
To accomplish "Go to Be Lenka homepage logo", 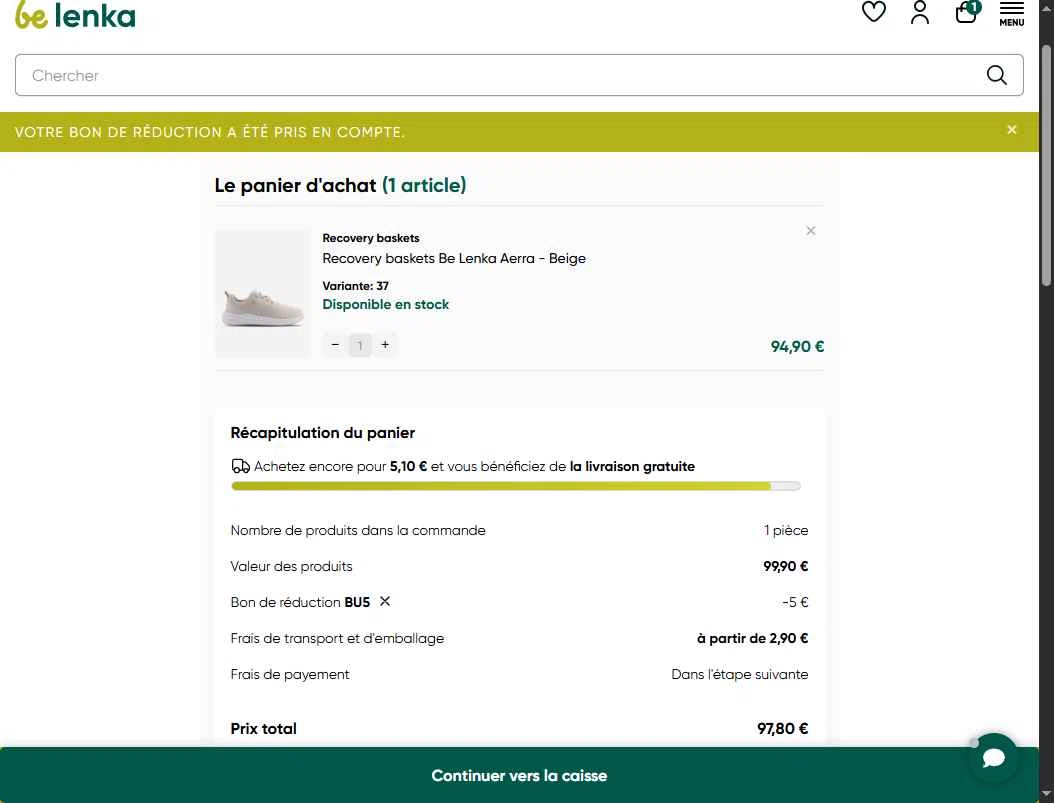I will [75, 15].
